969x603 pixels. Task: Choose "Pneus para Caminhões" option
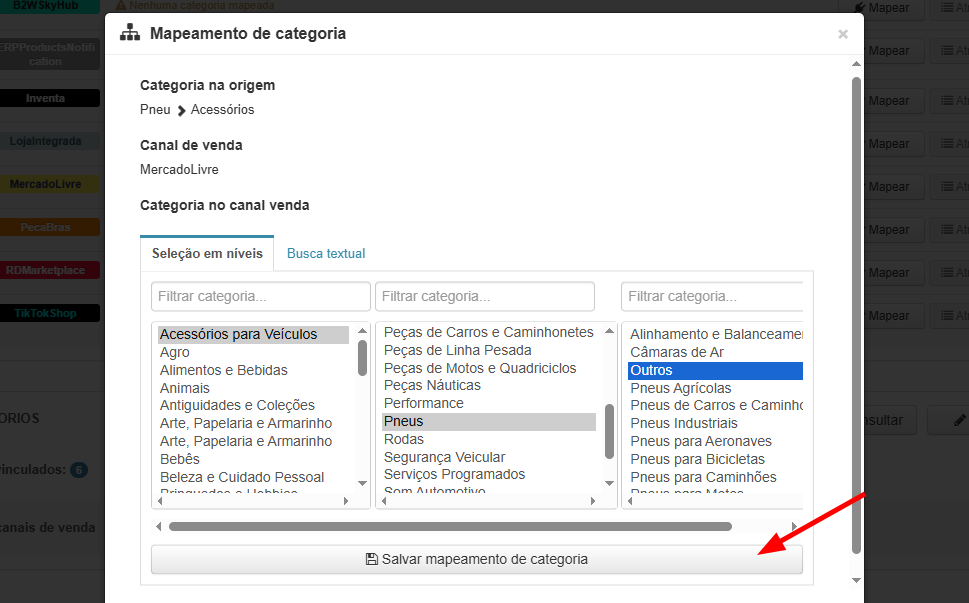click(704, 477)
